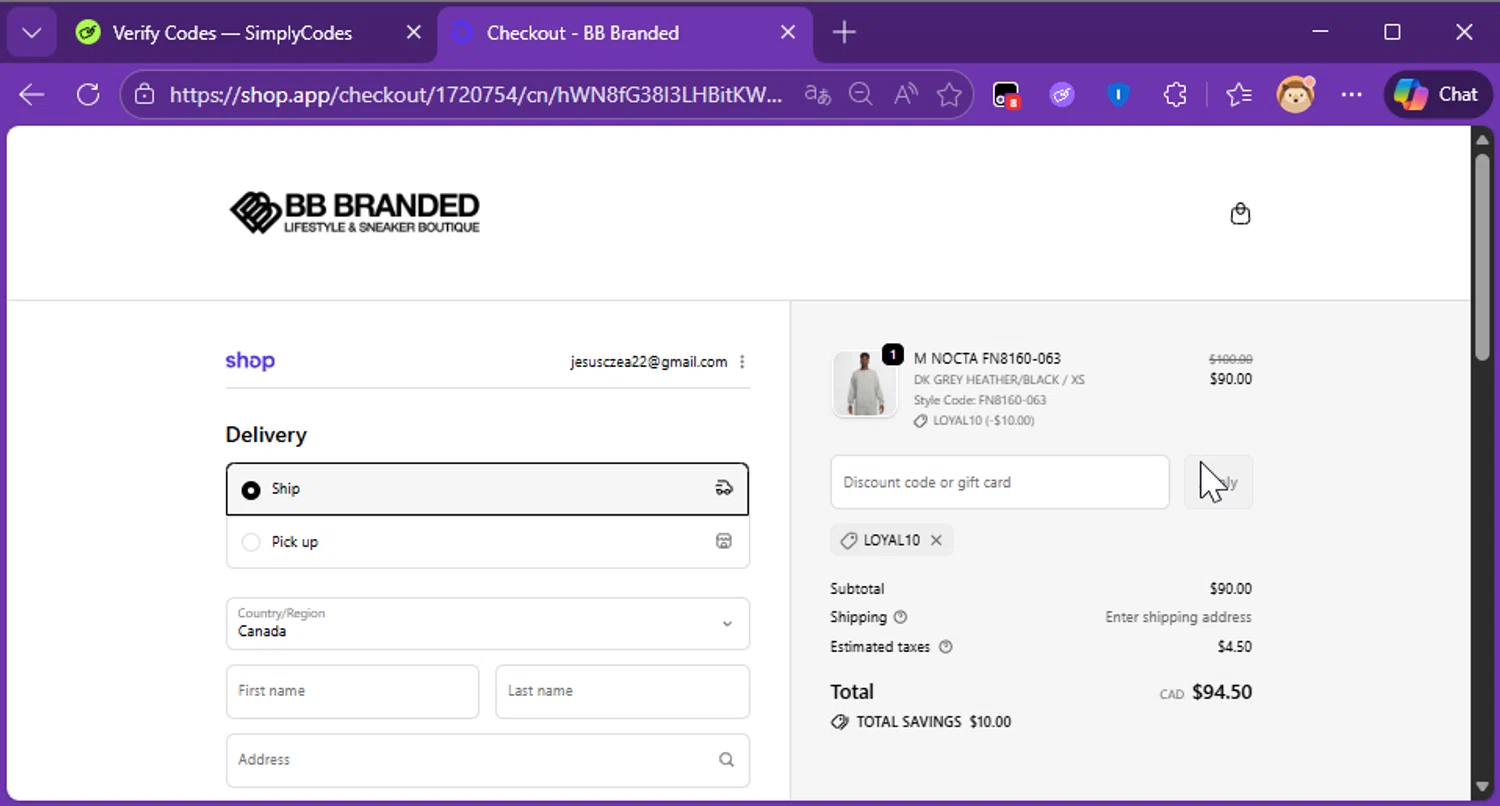Click the Address search magnifier icon
This screenshot has width=1500, height=806.
point(726,760)
